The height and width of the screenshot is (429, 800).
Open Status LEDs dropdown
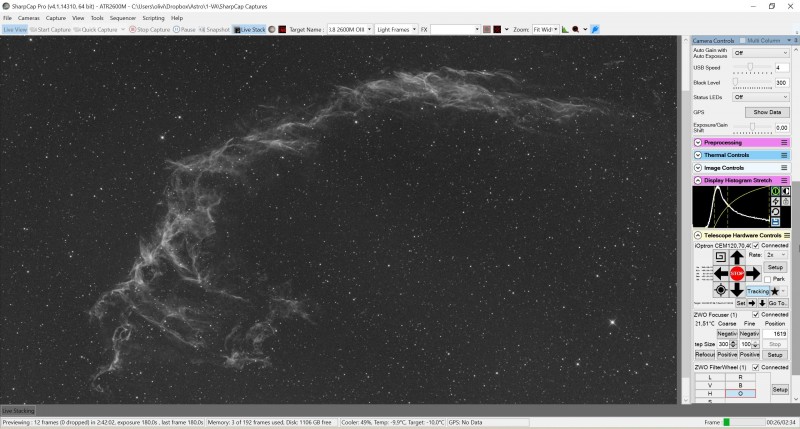pyautogui.click(x=761, y=97)
